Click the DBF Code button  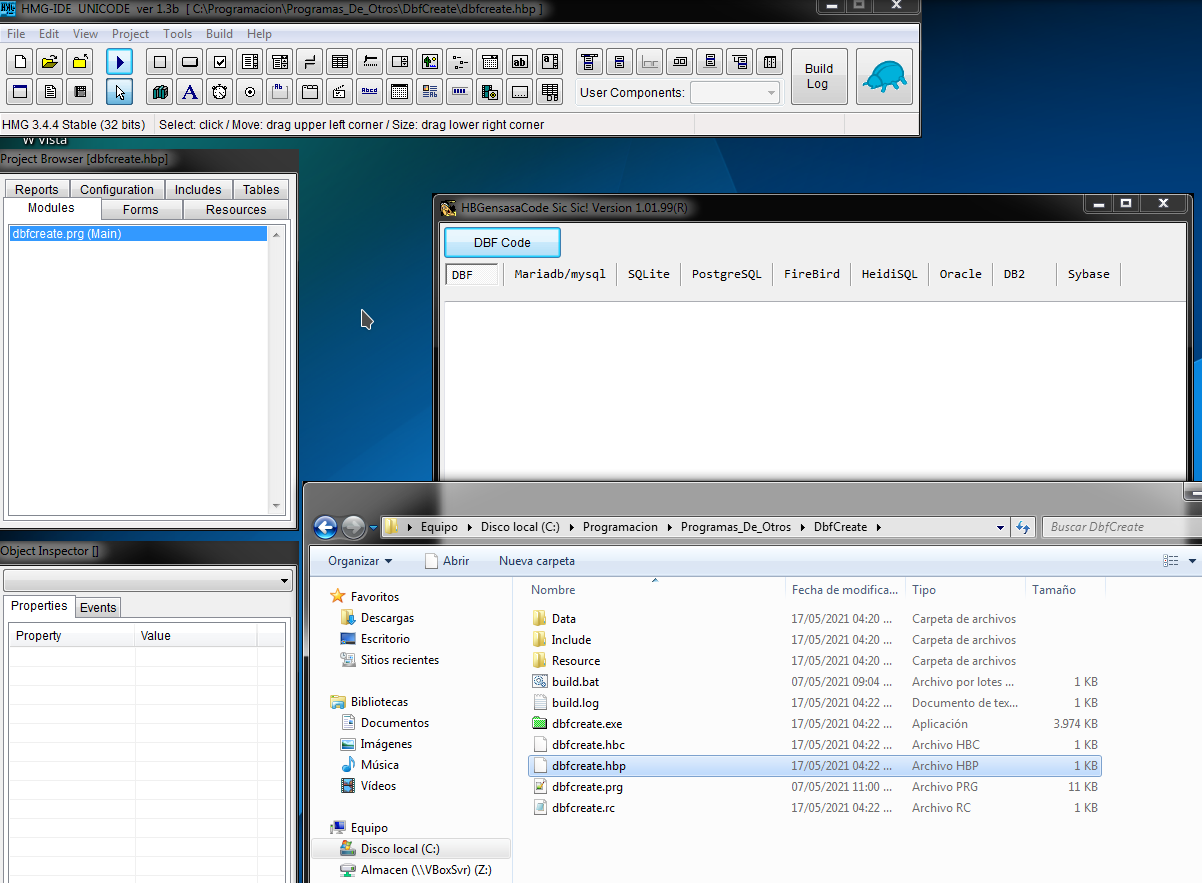(x=501, y=242)
